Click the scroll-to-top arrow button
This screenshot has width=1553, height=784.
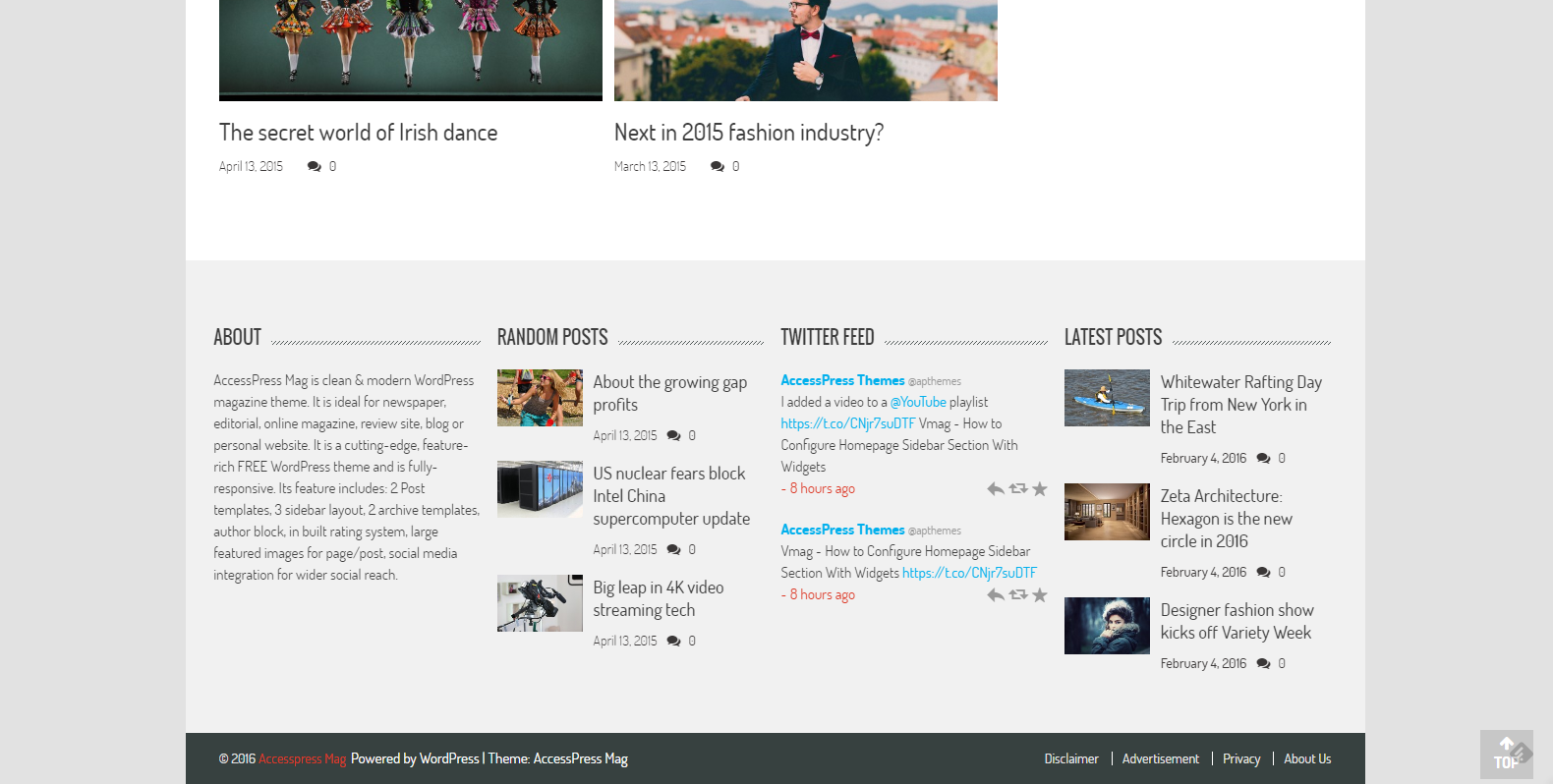[x=1506, y=754]
